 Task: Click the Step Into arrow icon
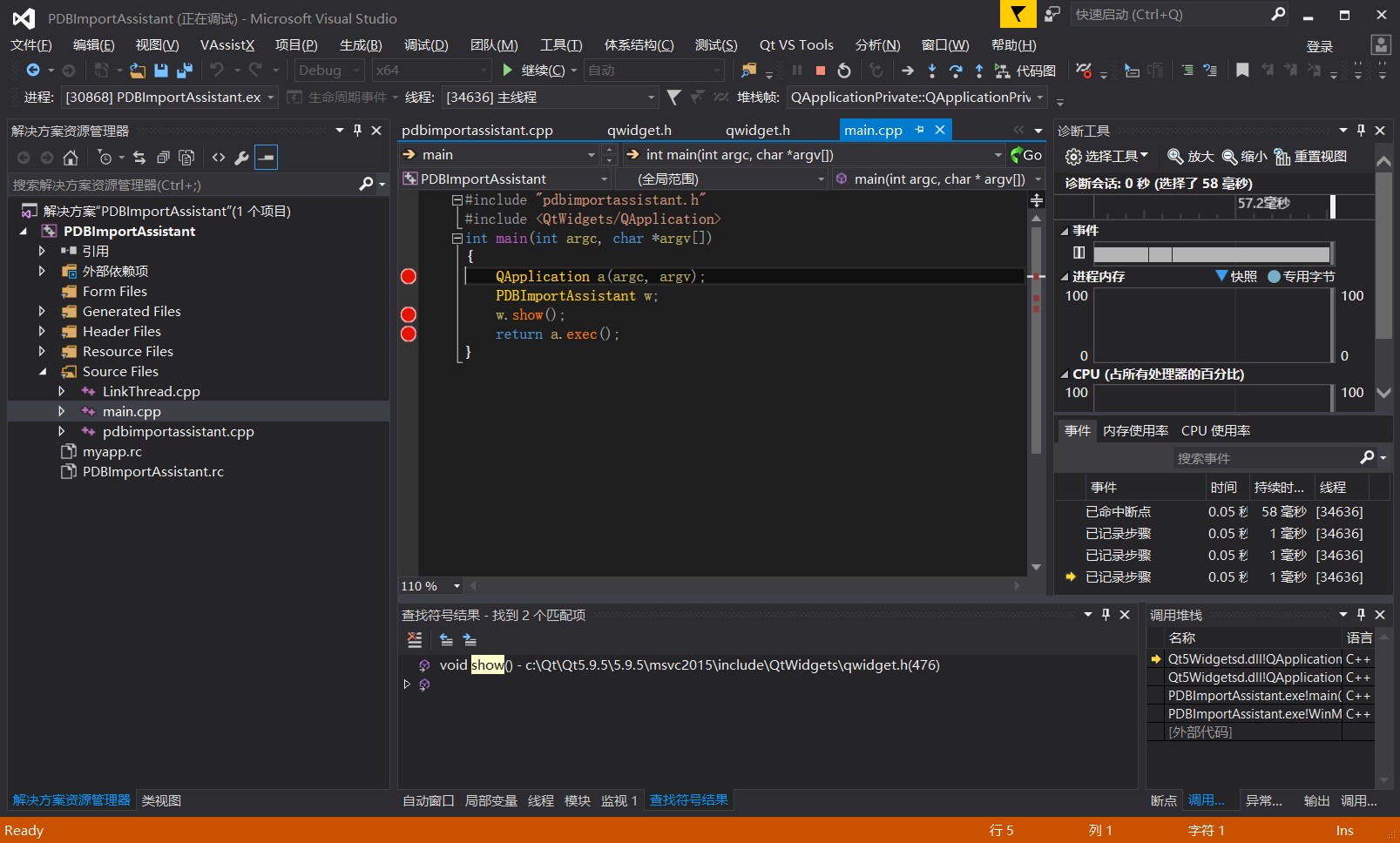932,71
